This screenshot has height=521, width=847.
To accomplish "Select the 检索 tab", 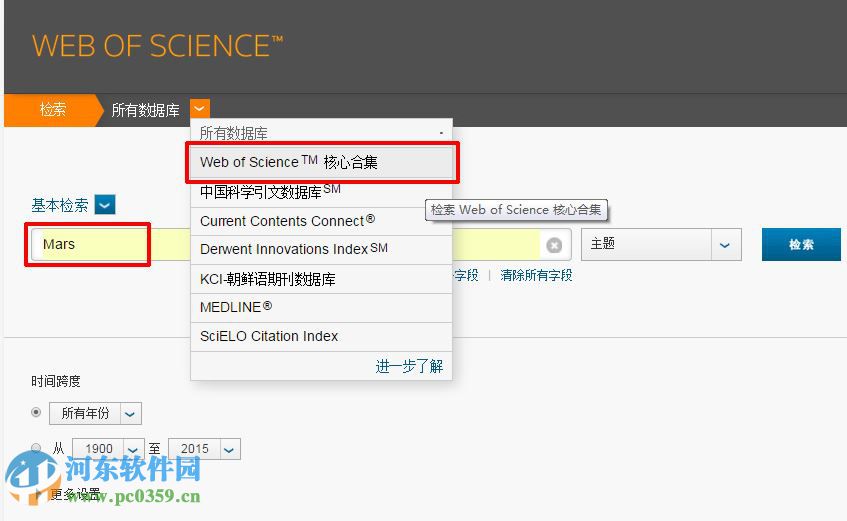I will click(53, 110).
